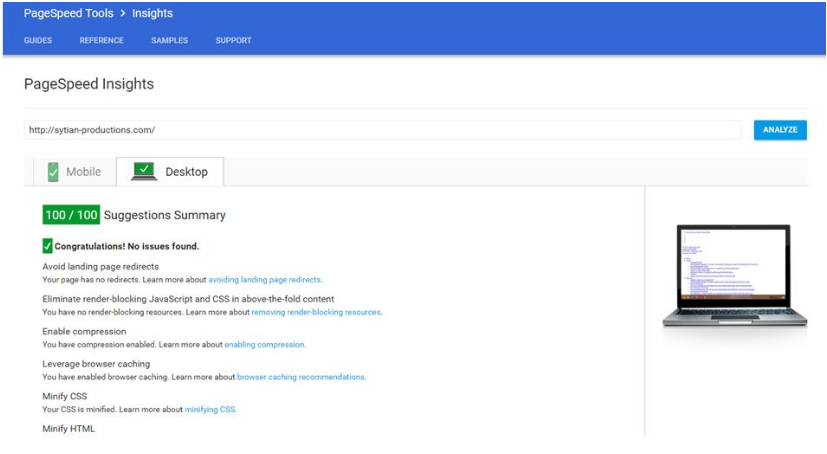
Task: Click the 'Minify CSS' rule title
Action: pyautogui.click(x=65, y=396)
